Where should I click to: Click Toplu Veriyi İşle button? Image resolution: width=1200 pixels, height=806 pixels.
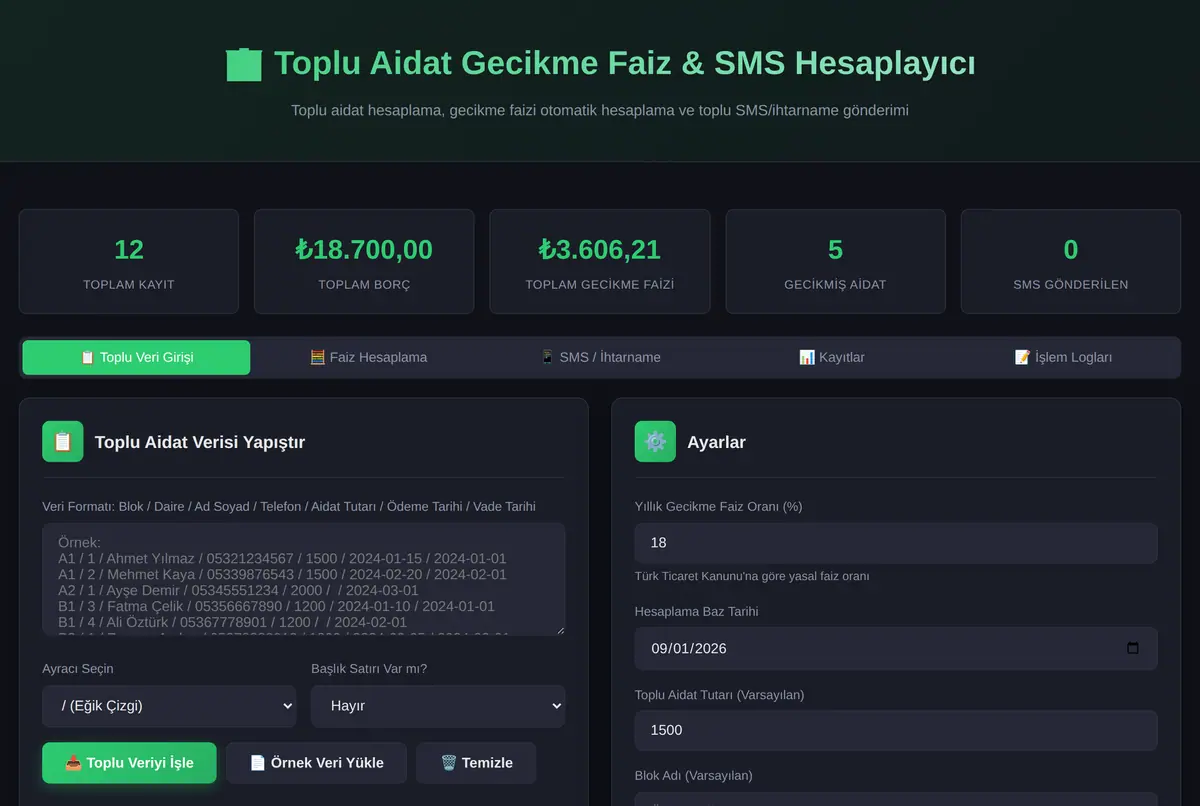[129, 763]
